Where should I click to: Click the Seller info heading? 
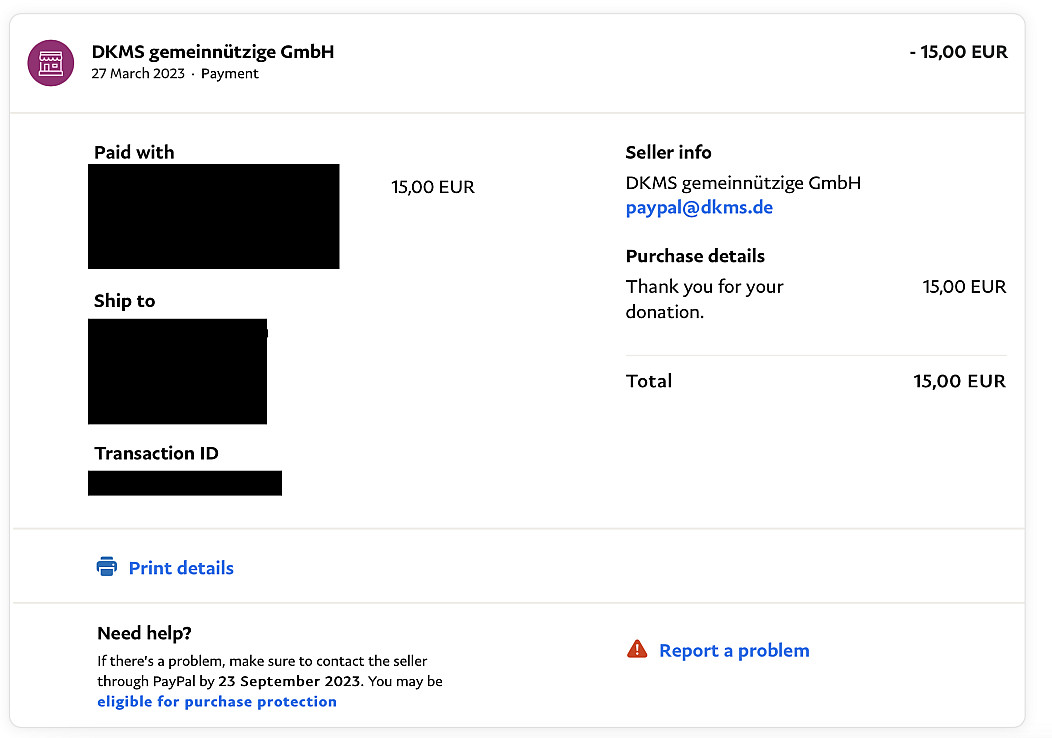669,153
